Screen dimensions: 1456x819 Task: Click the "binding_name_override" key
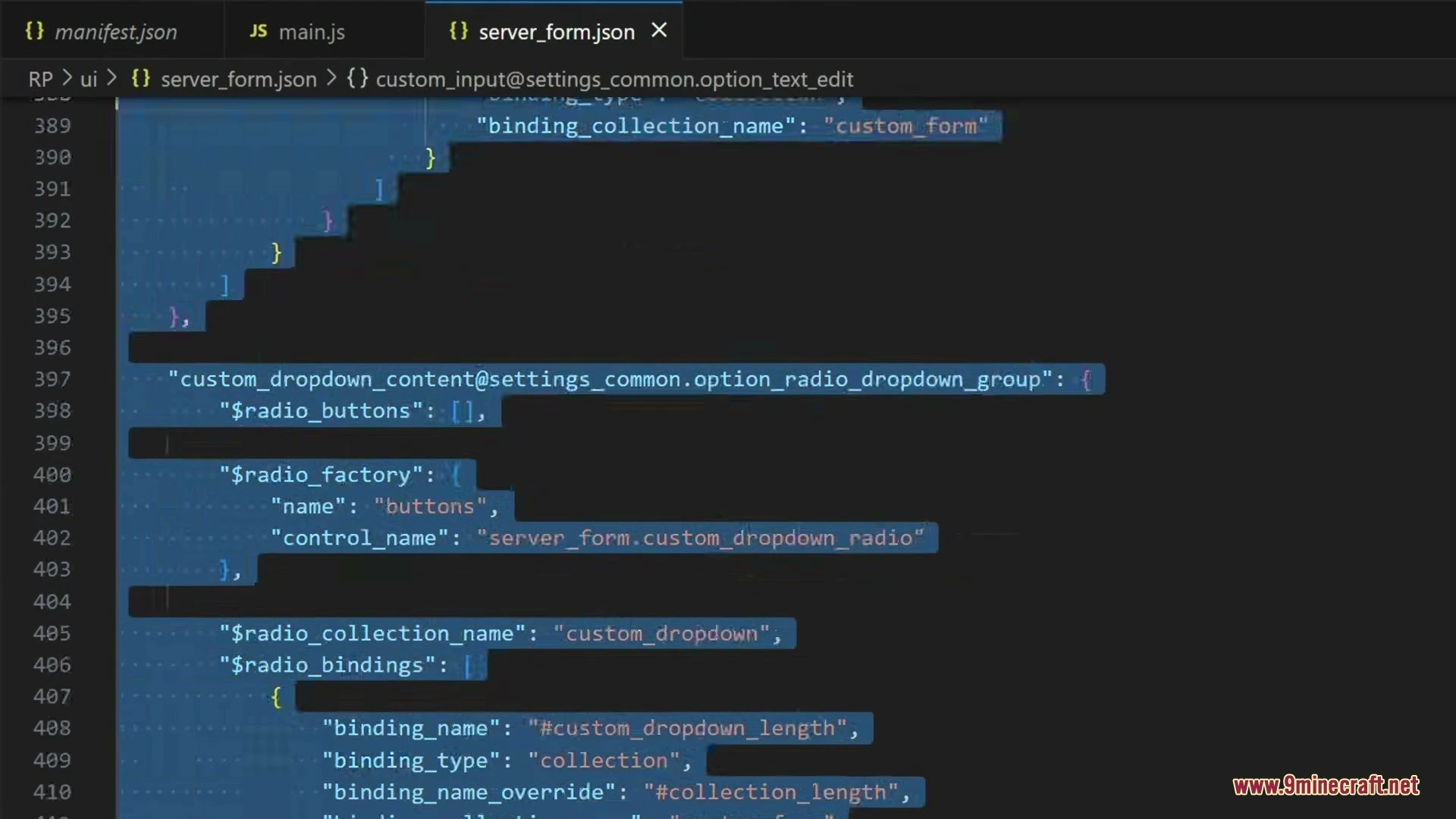[469, 792]
